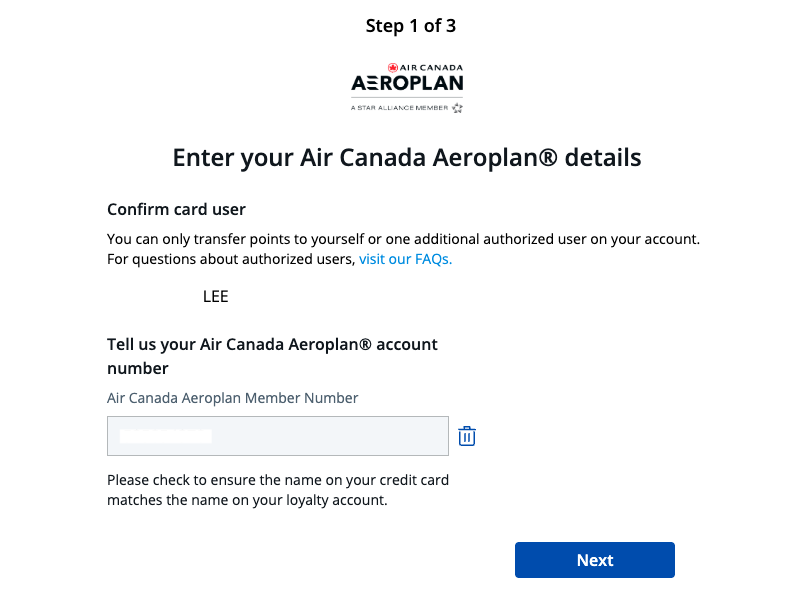Click the 'Confirm card user' heading
The height and width of the screenshot is (609, 791).
(176, 209)
